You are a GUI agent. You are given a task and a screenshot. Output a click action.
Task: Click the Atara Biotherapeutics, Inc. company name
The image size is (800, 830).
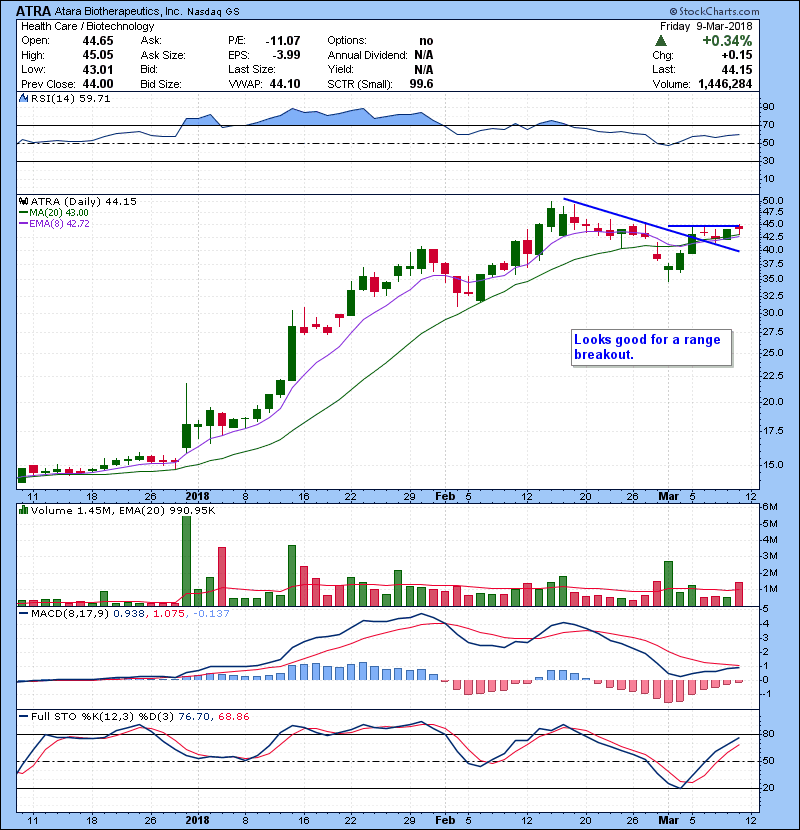[119, 11]
